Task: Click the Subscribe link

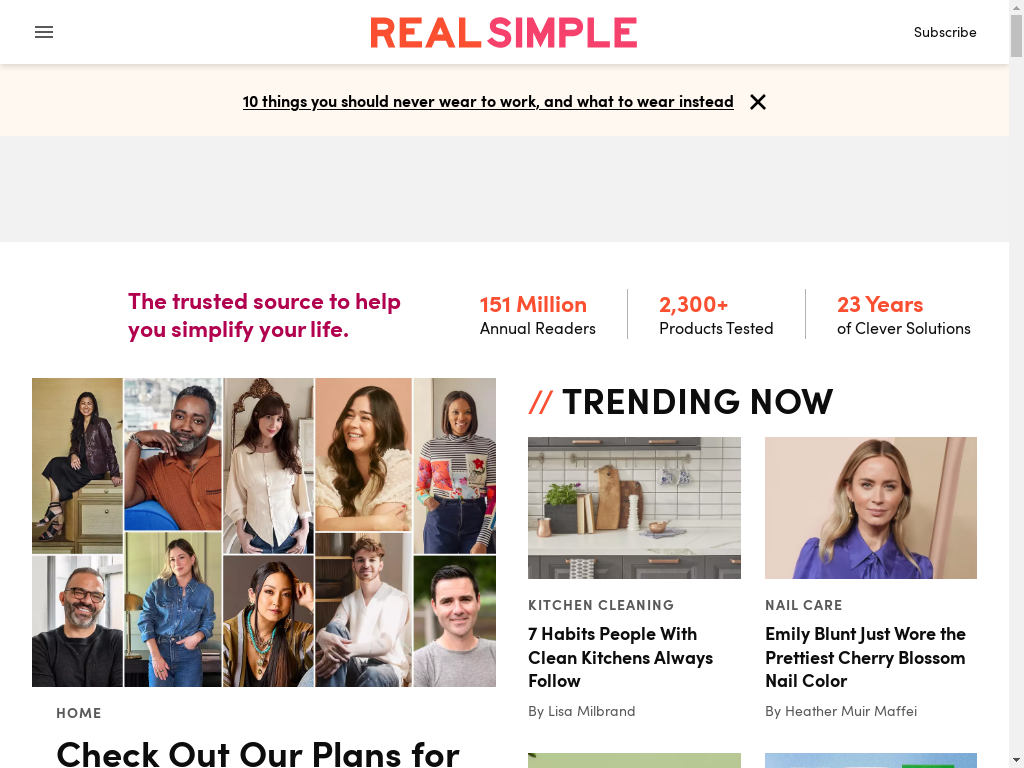Action: coord(944,32)
